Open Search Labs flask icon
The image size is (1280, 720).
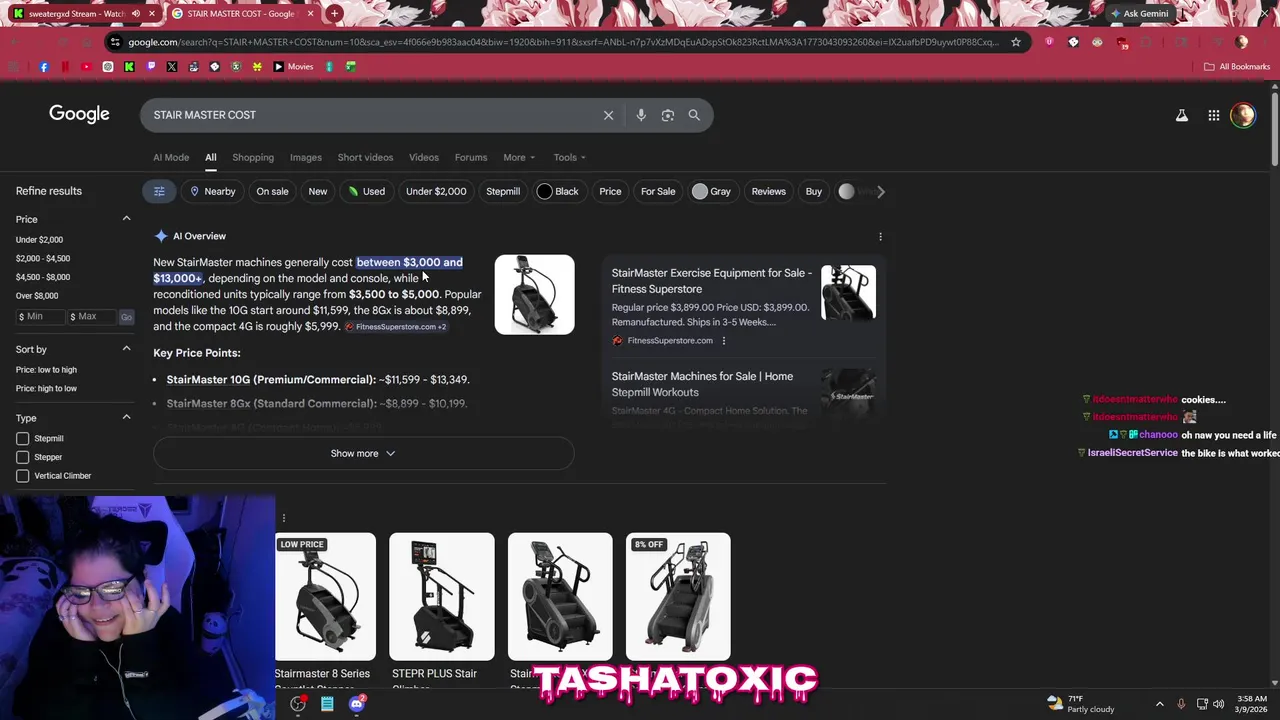[x=1182, y=115]
